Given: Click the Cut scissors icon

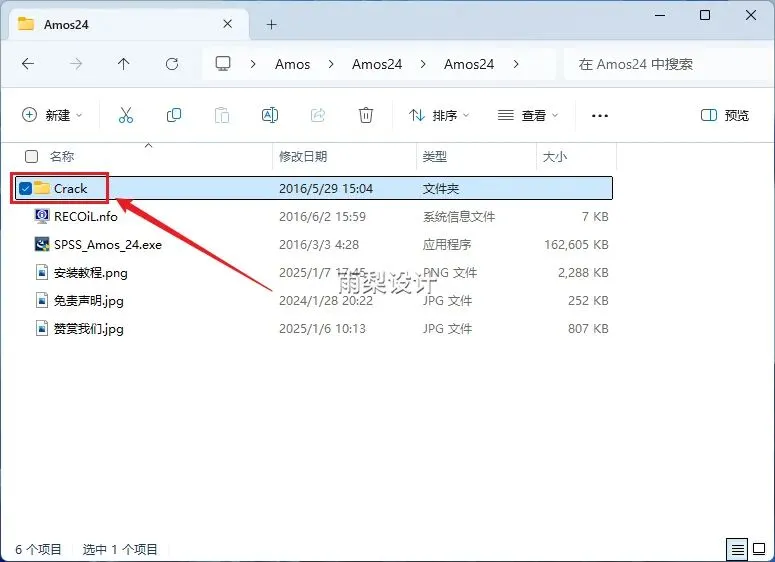Looking at the screenshot, I should coord(126,115).
